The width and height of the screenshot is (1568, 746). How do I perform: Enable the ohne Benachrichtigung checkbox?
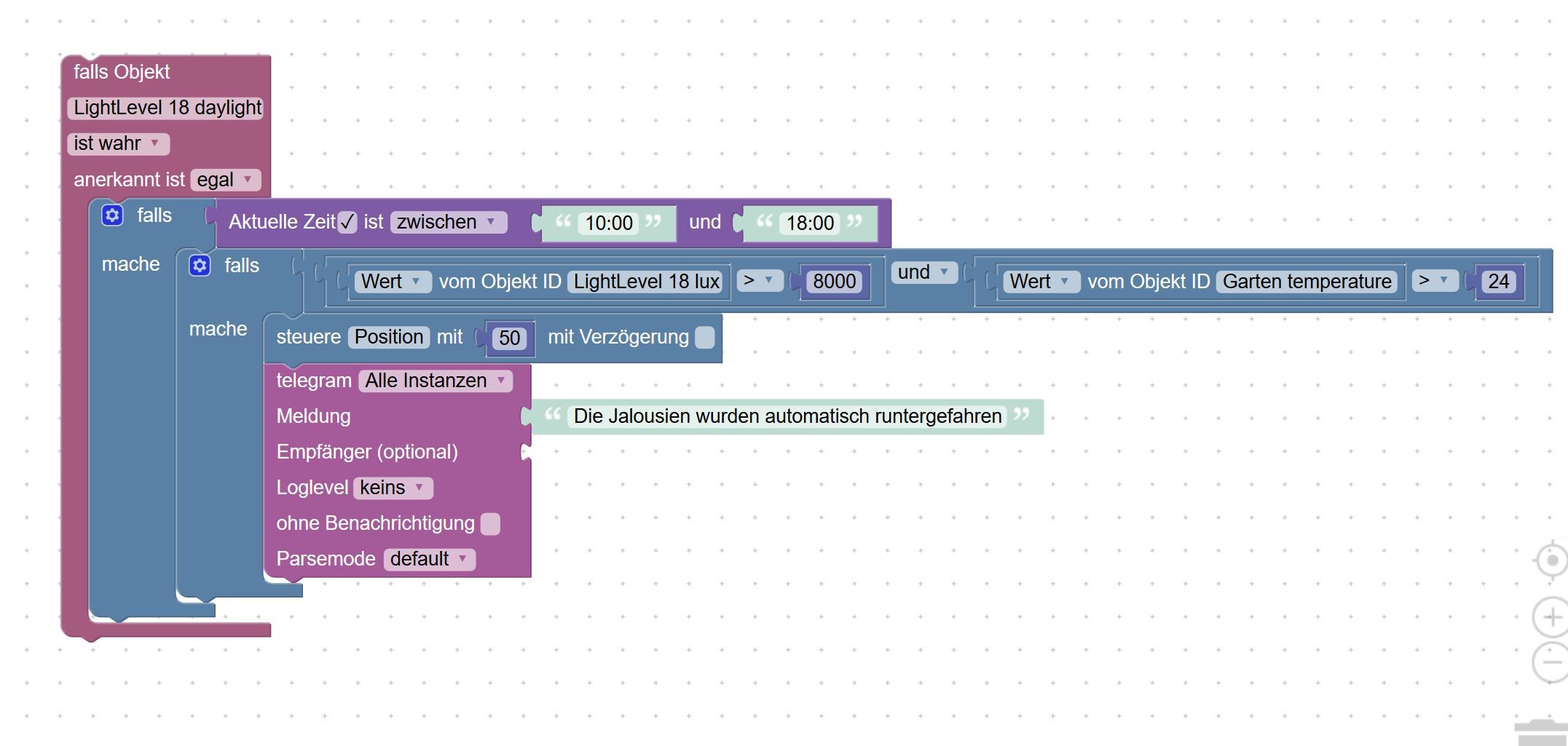(x=491, y=524)
